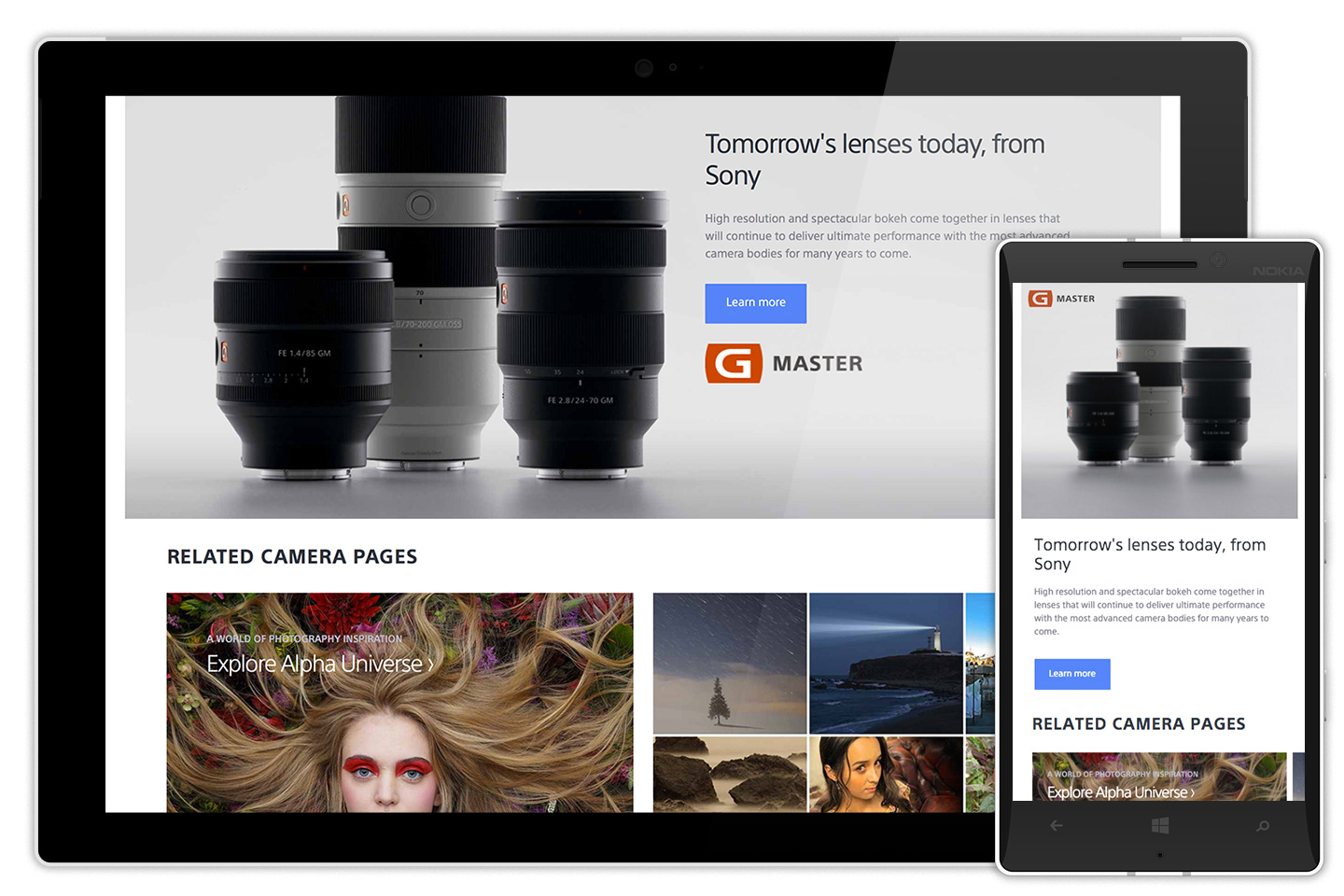Select the lone tree starry night thumbnail
1344x896 pixels.
click(x=729, y=663)
